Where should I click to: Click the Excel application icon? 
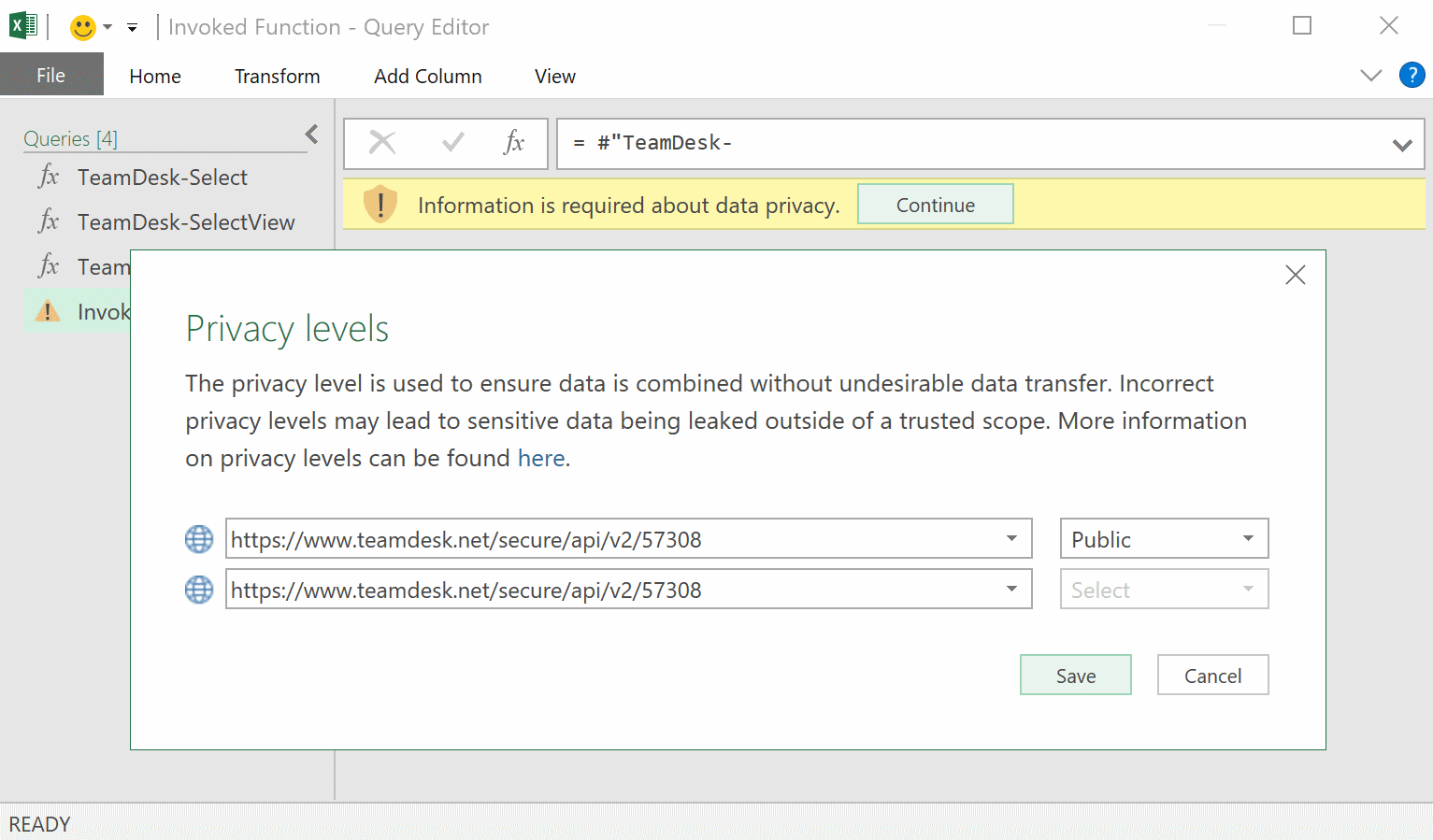click(22, 26)
